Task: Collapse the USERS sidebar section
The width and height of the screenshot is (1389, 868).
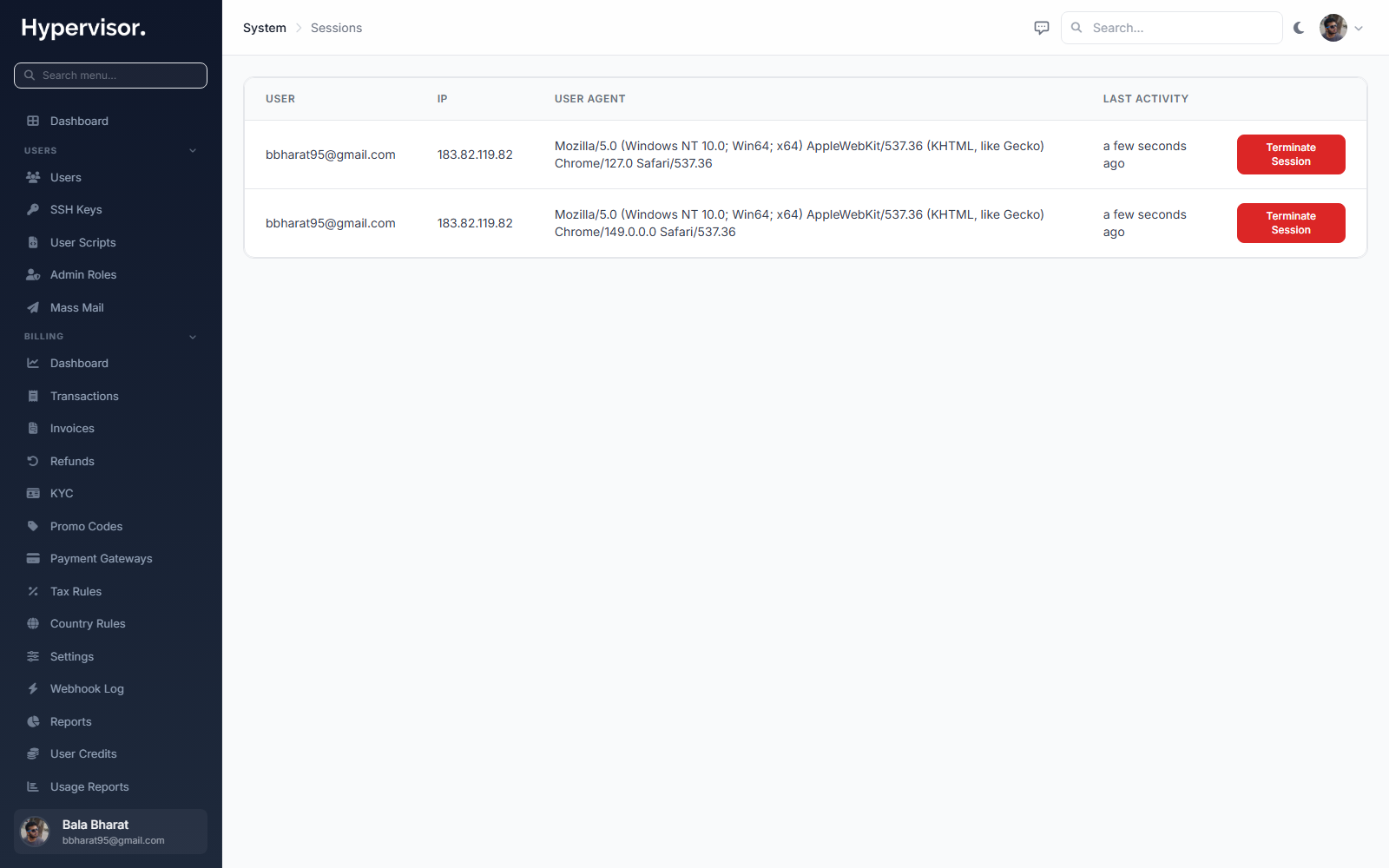Action: pos(193,150)
